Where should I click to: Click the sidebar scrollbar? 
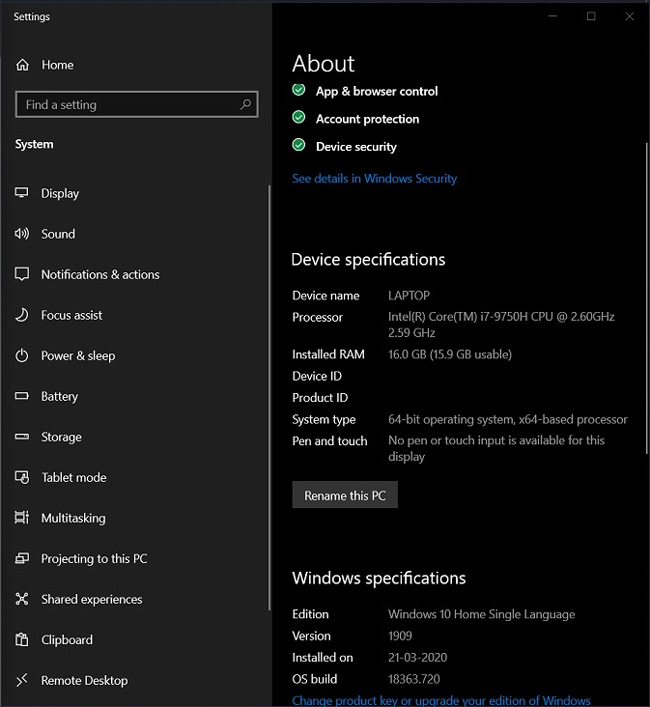[x=270, y=397]
